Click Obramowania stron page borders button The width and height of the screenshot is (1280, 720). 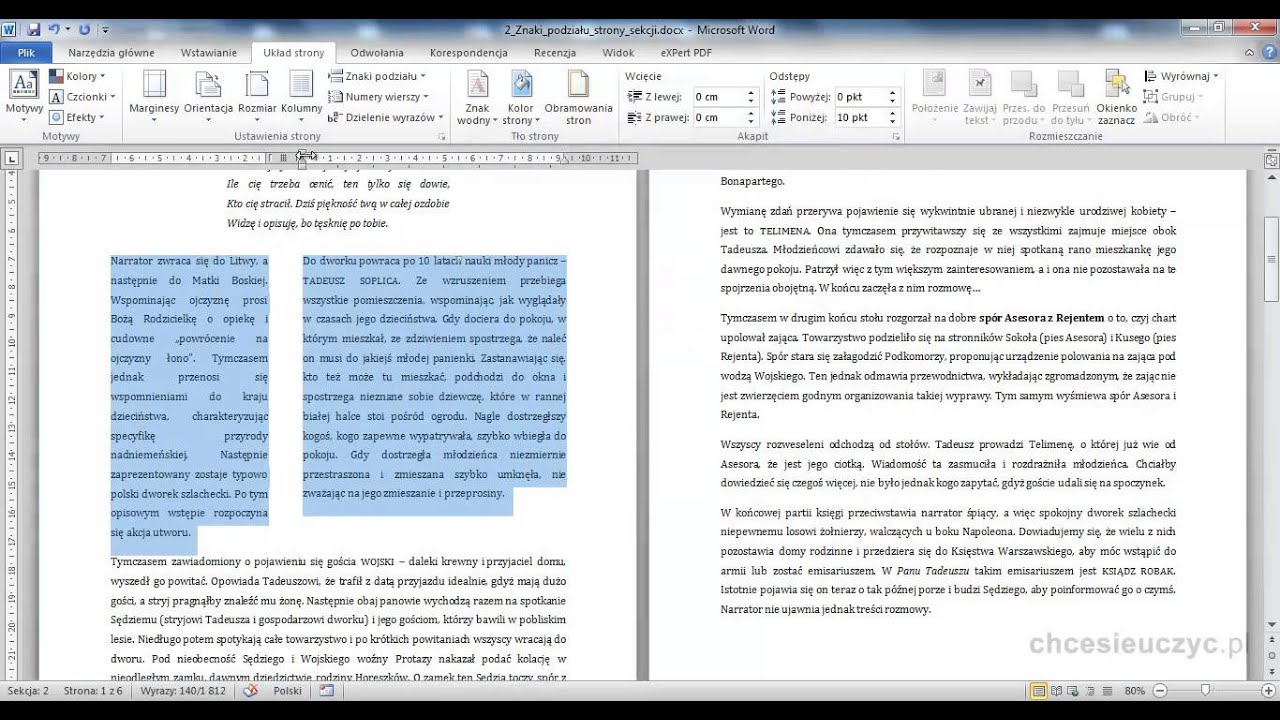(x=578, y=98)
